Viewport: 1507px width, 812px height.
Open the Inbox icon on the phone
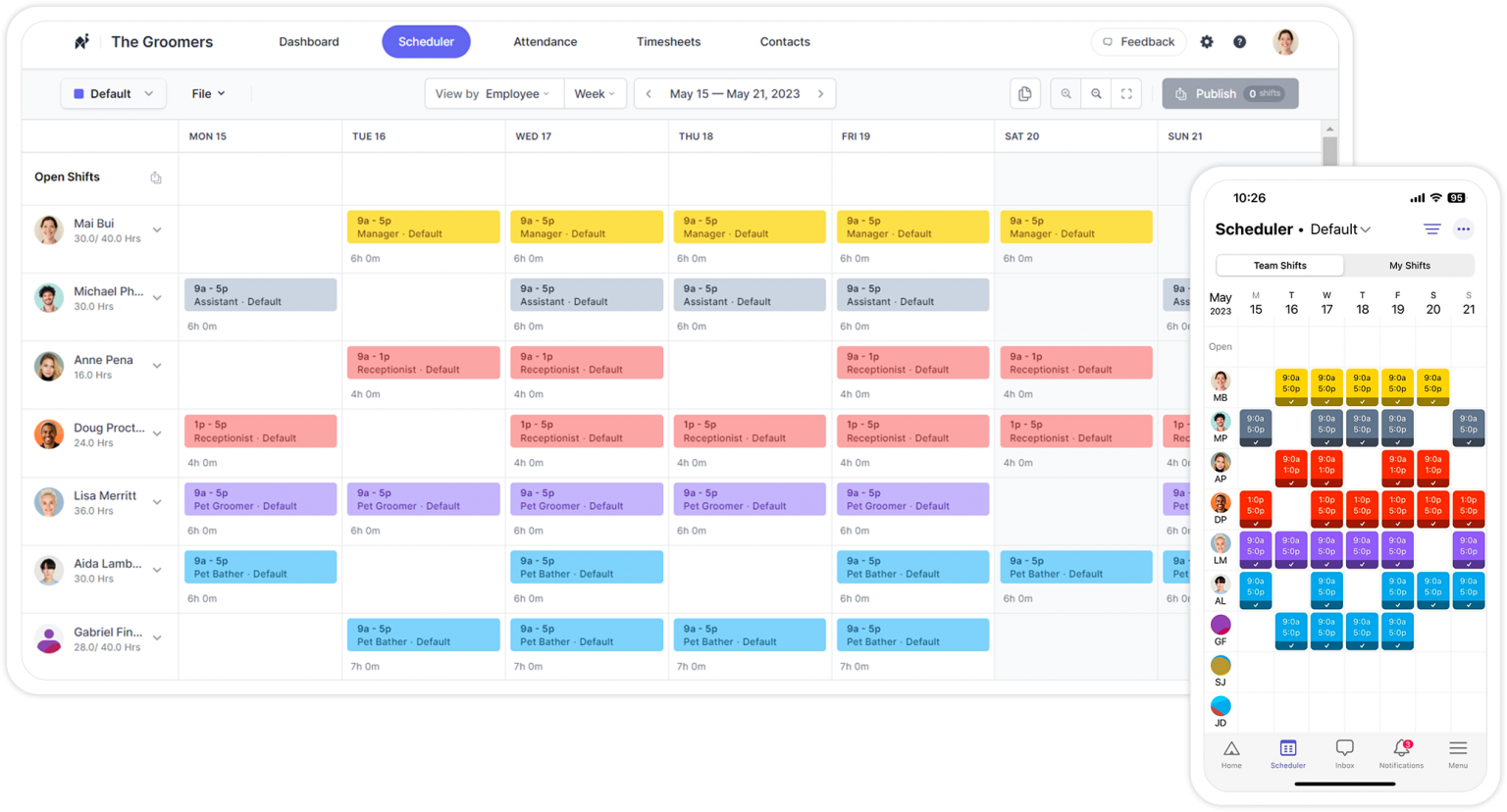point(1344,748)
